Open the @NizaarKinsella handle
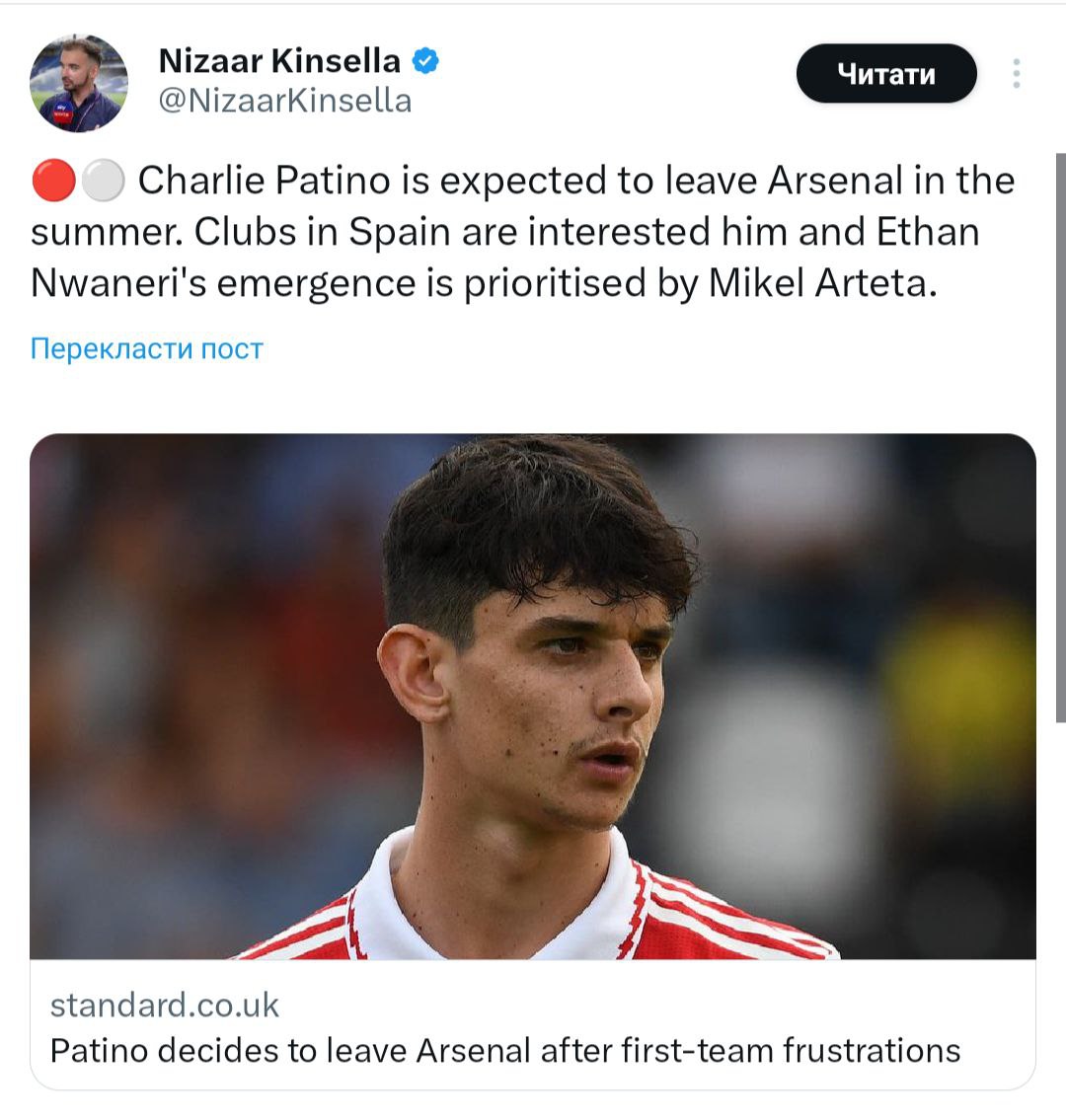This screenshot has height=1120, width=1066. [285, 101]
